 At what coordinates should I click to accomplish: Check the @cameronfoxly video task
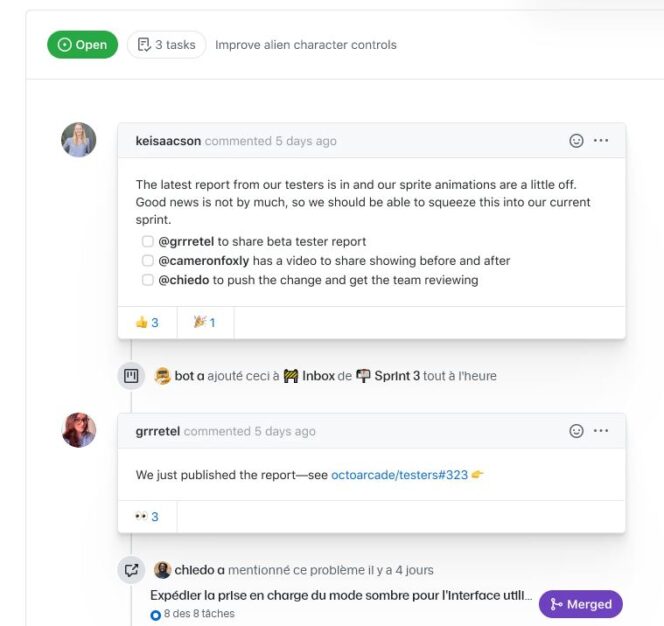pyautogui.click(x=148, y=261)
